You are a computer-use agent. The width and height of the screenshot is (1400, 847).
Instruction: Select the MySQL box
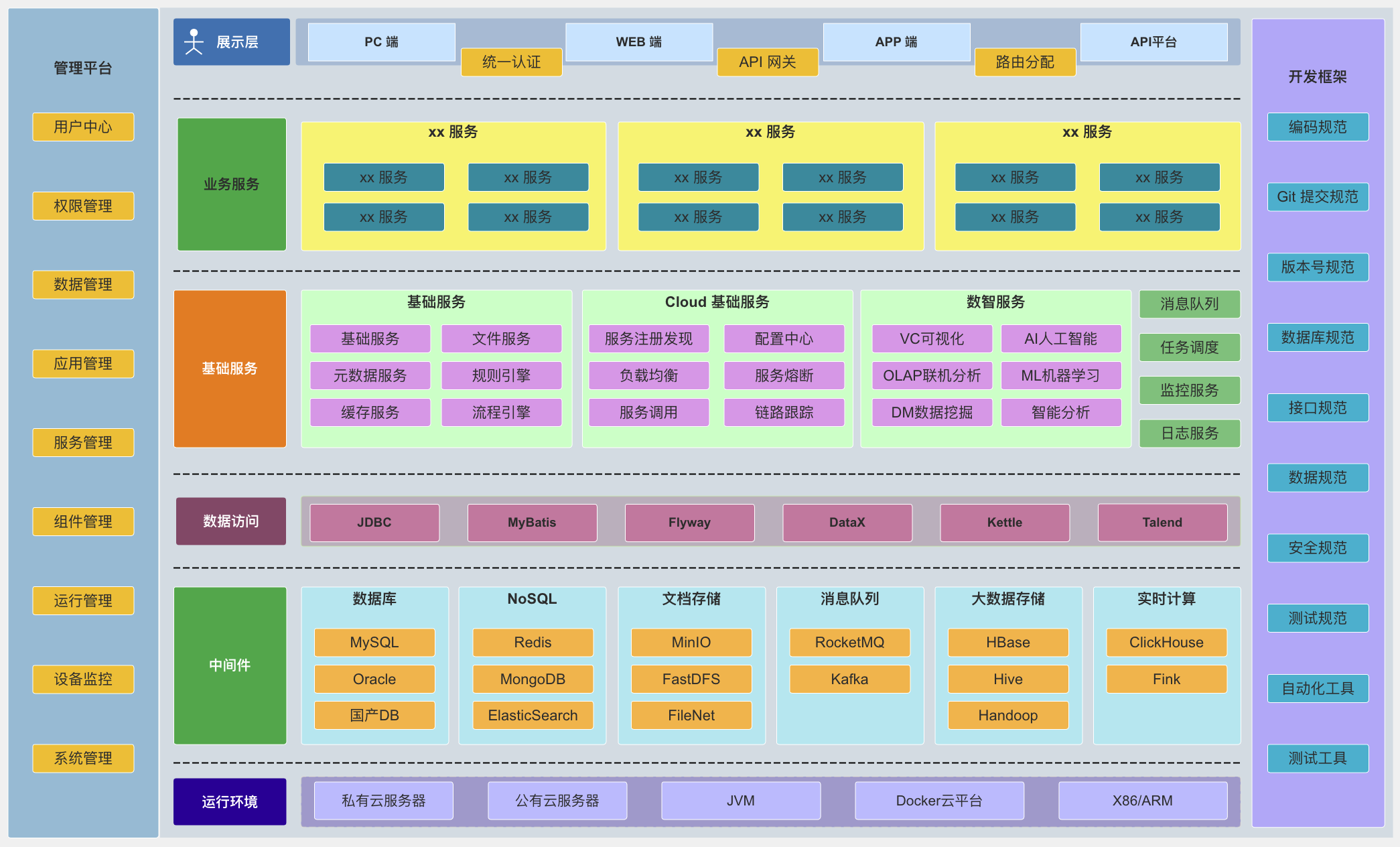pos(374,643)
